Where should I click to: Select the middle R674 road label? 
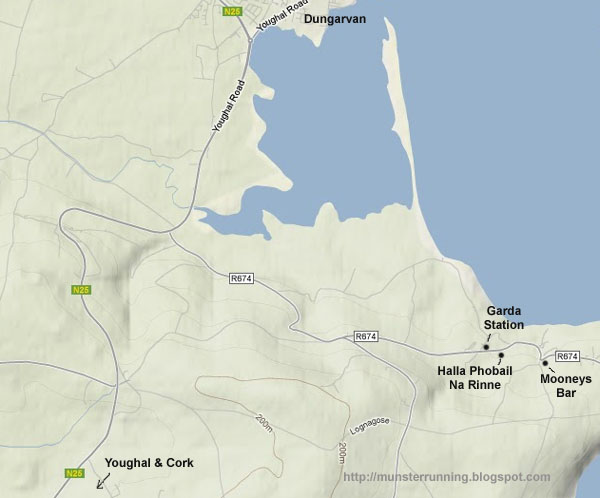pos(366,336)
